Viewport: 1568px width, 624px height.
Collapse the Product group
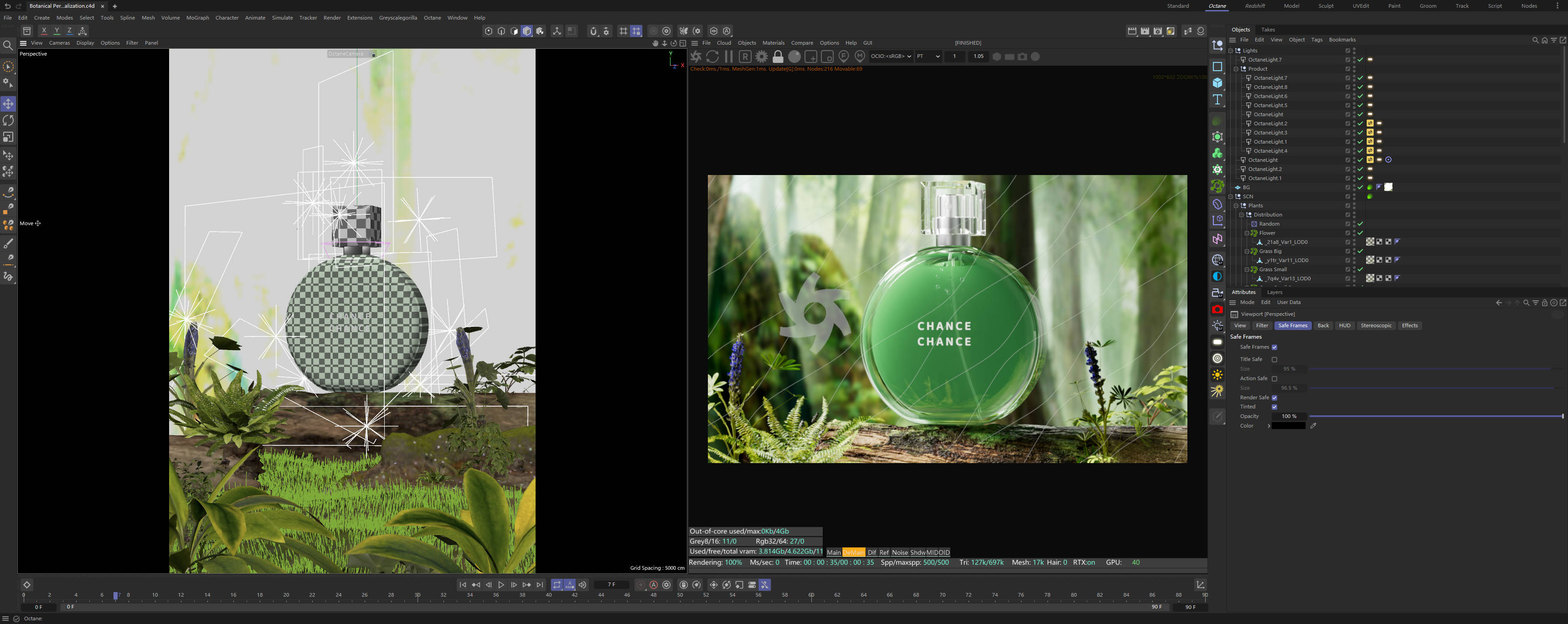(1236, 69)
